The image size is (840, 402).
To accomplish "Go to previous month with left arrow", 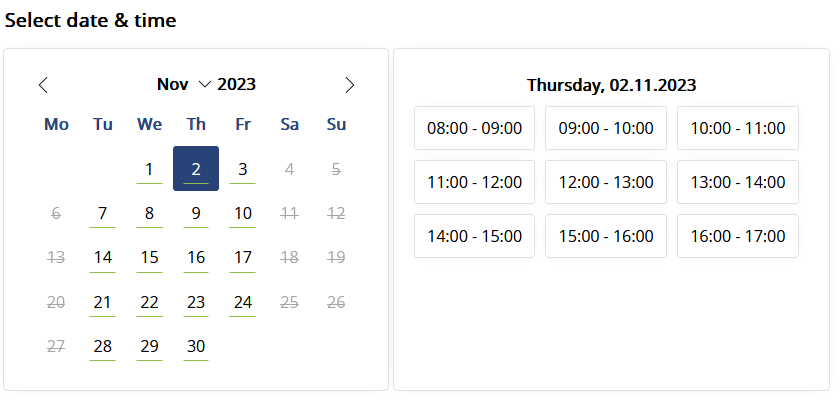I will tap(43, 85).
